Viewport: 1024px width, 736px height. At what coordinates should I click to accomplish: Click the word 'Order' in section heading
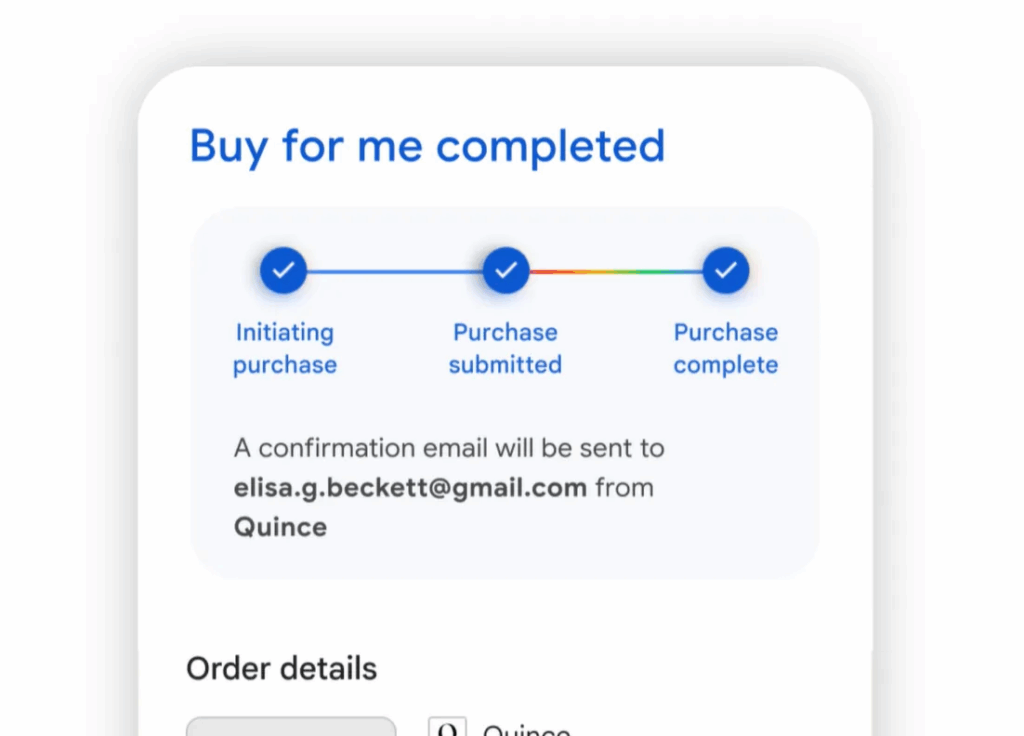pos(228,669)
